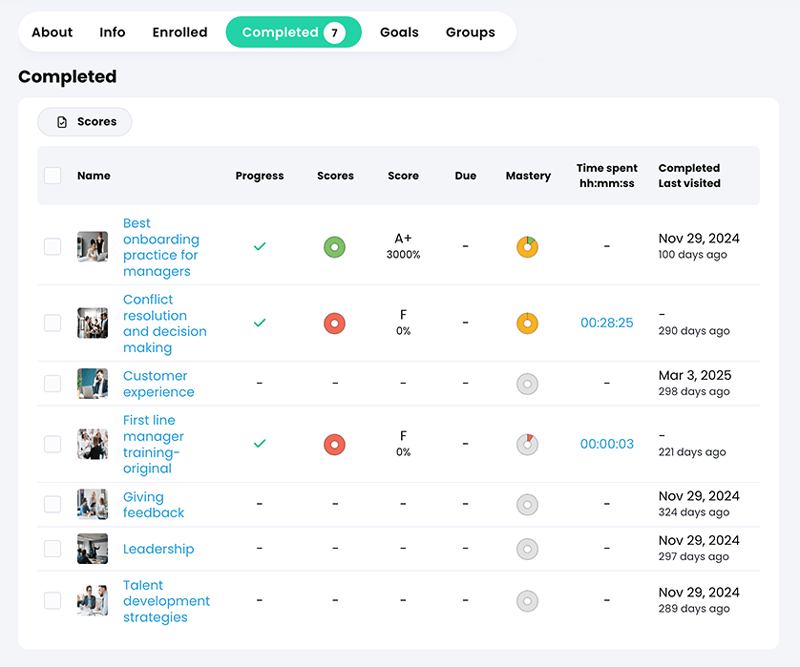Click the 00:28:25 time spent link
The width and height of the screenshot is (800, 667).
[x=606, y=323]
